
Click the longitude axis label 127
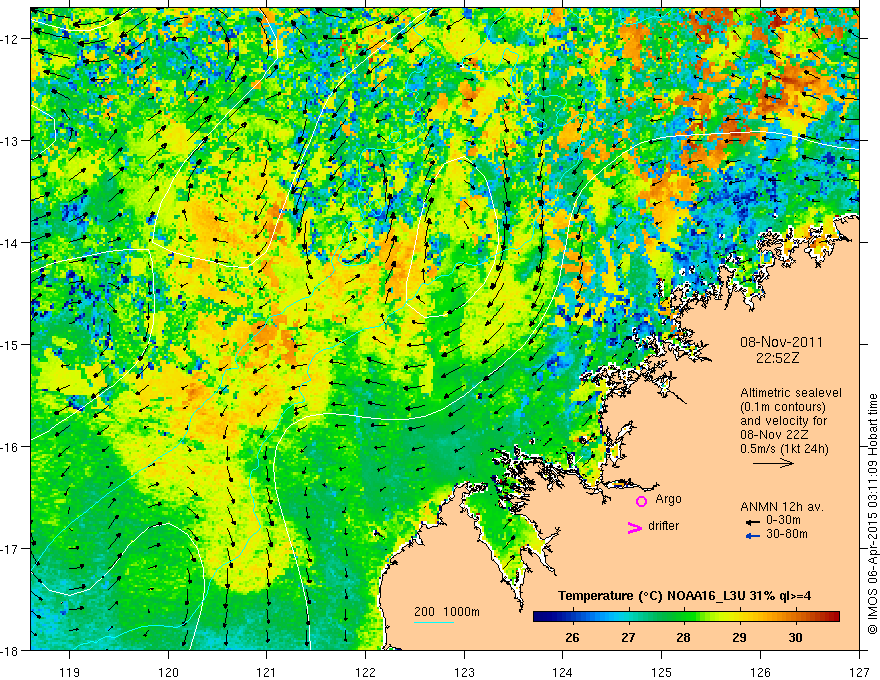pos(859,672)
